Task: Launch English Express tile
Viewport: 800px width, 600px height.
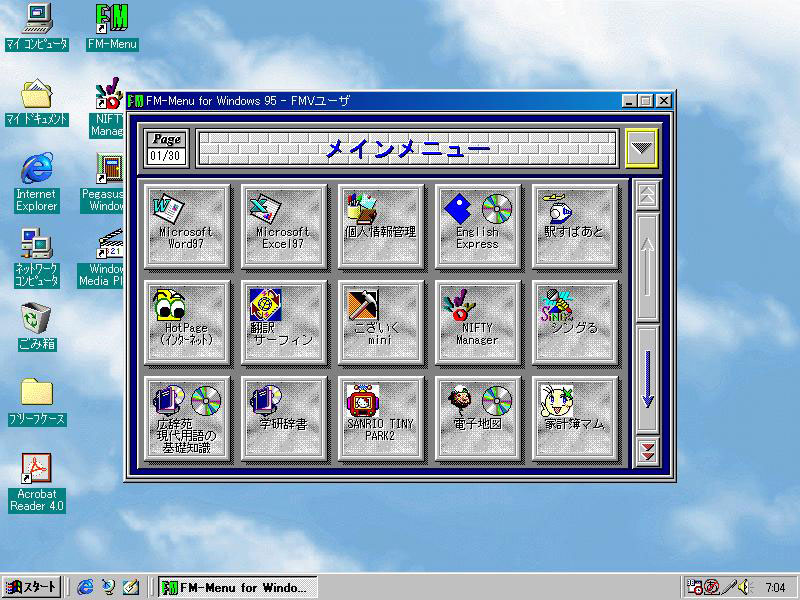Action: pos(478,227)
